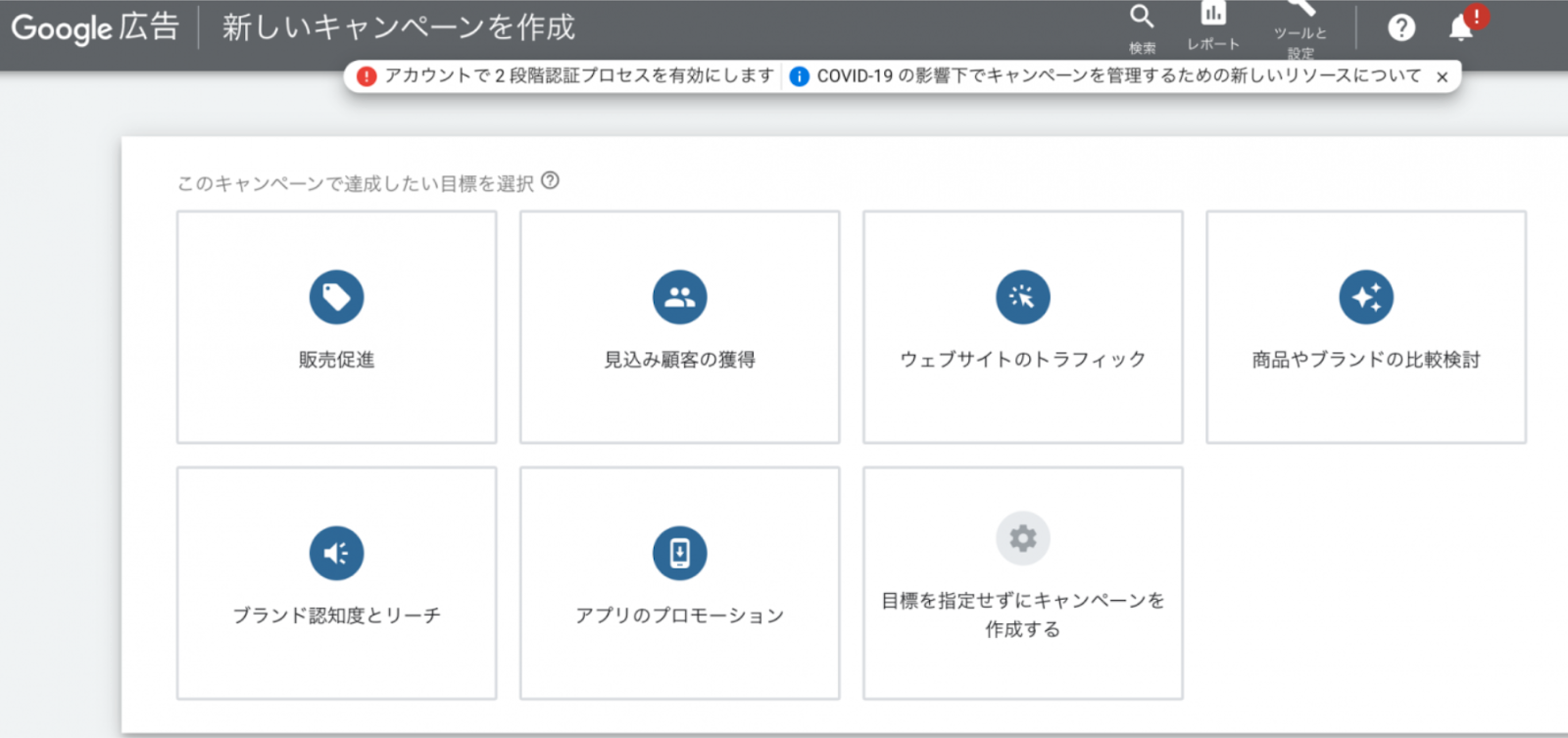Image resolution: width=1568 pixels, height=738 pixels.
Task: Open ツールと設定 wrench icon
Action: coord(1300,8)
